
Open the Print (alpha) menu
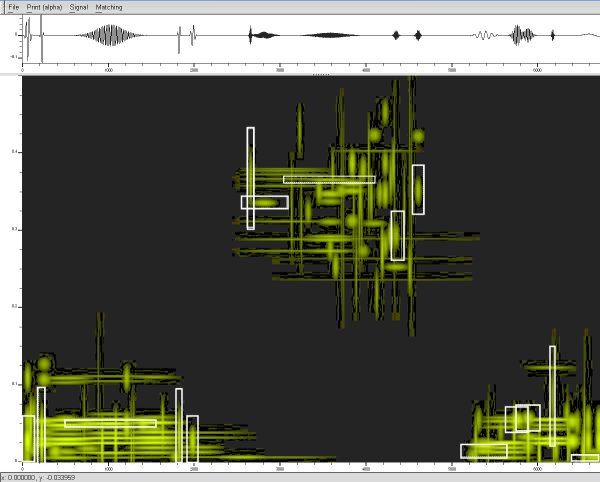tap(44, 7)
